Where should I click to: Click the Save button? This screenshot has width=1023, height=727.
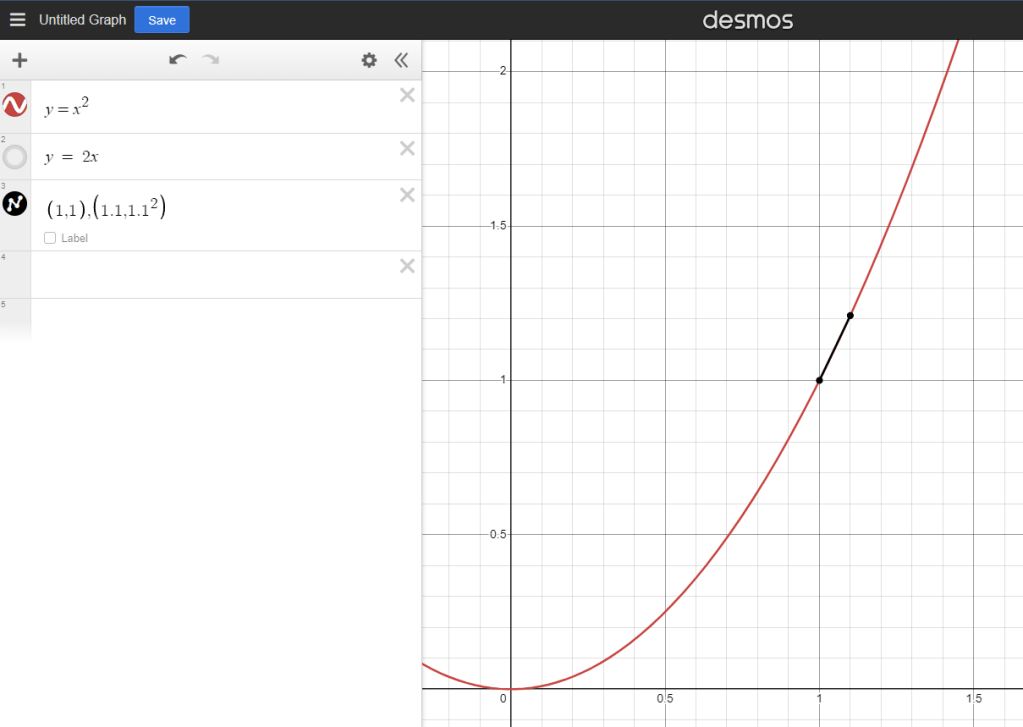tap(161, 20)
